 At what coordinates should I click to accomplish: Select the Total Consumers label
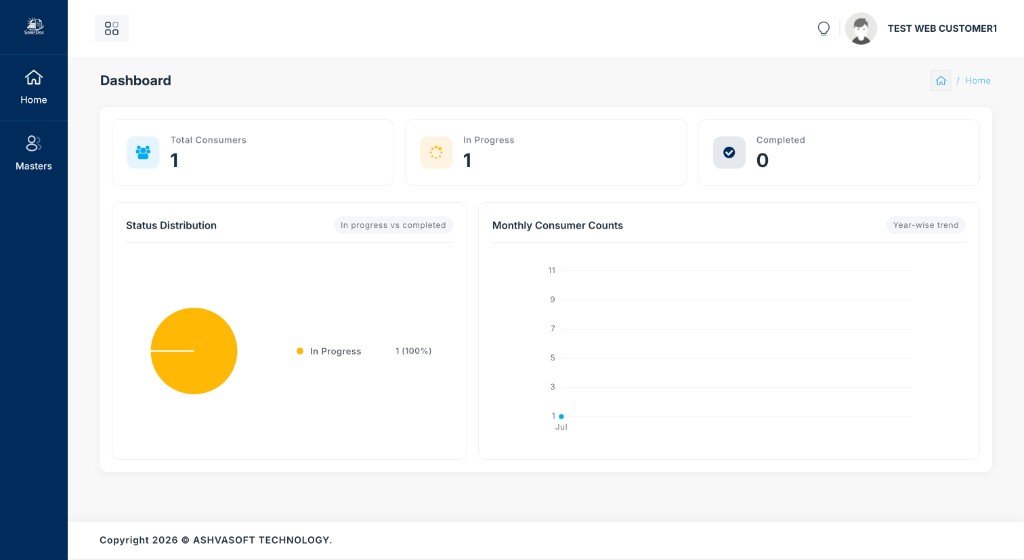pos(208,140)
